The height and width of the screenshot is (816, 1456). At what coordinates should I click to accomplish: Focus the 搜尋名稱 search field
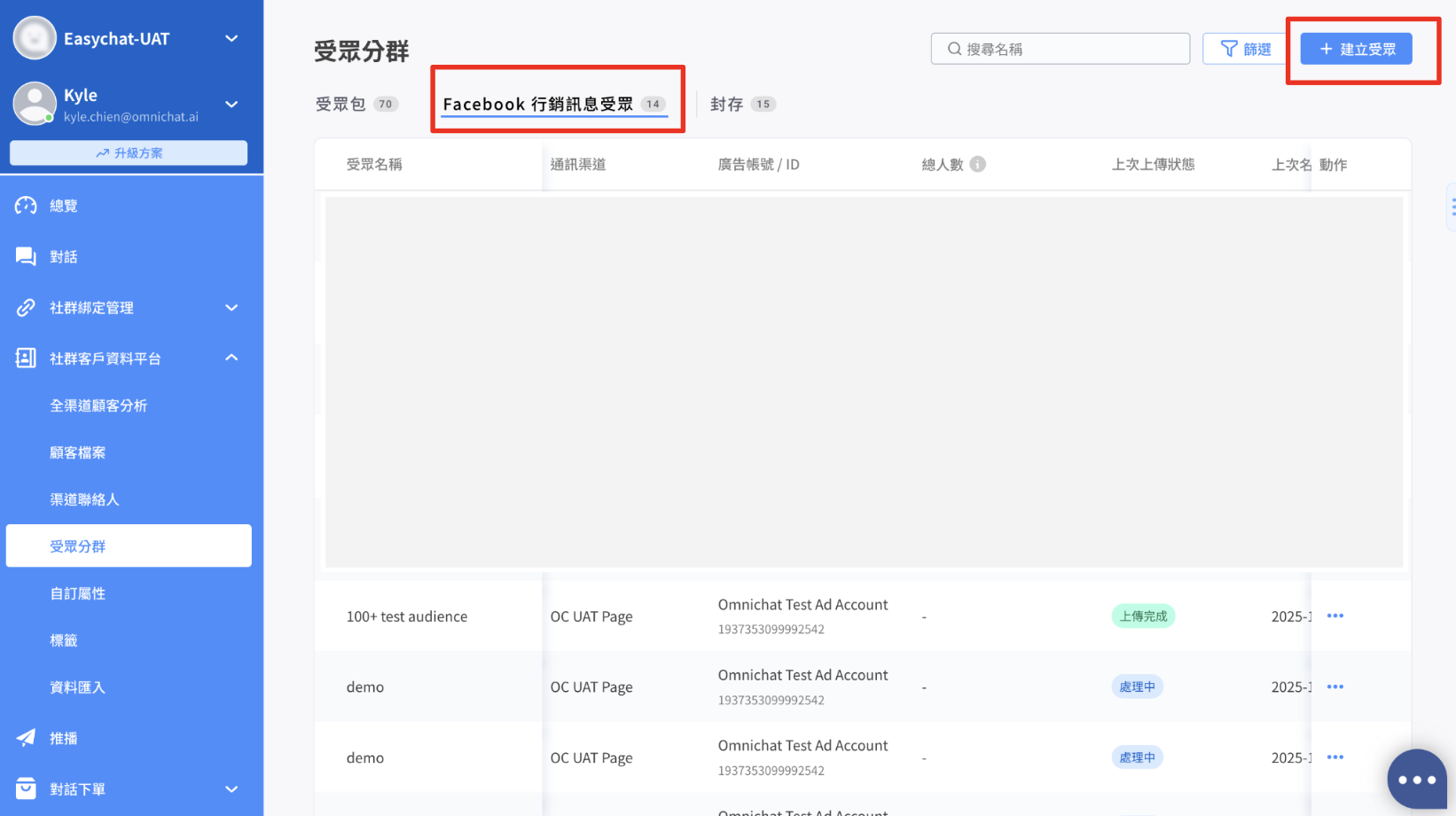pos(1060,49)
